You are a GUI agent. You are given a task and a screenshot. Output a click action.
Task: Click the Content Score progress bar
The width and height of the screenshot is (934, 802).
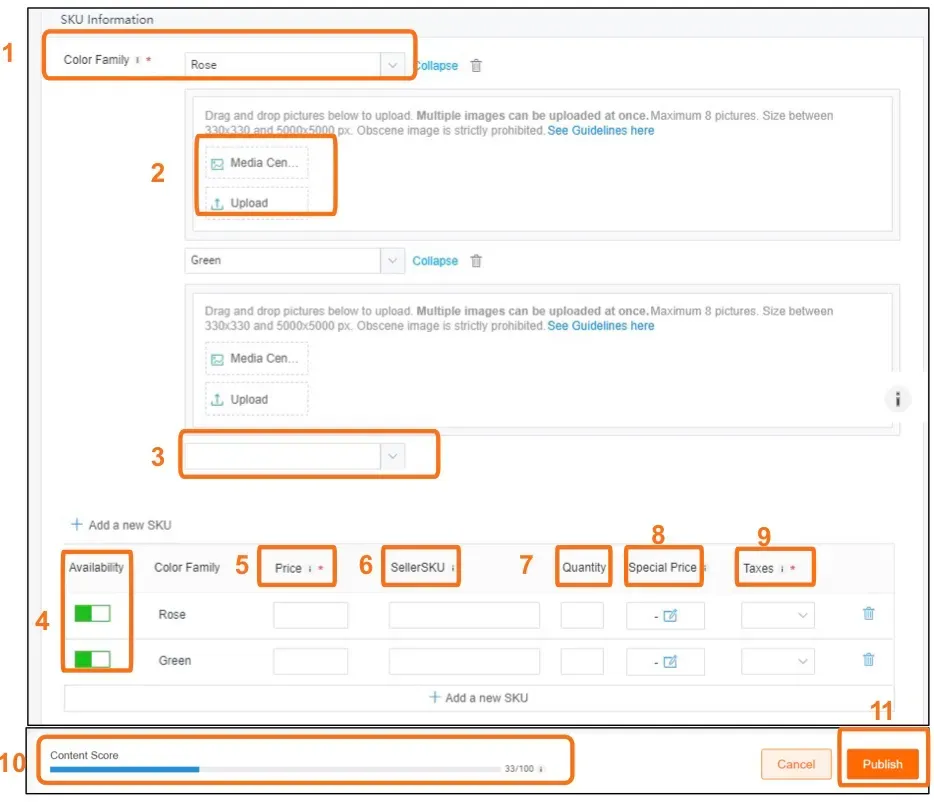[275, 769]
